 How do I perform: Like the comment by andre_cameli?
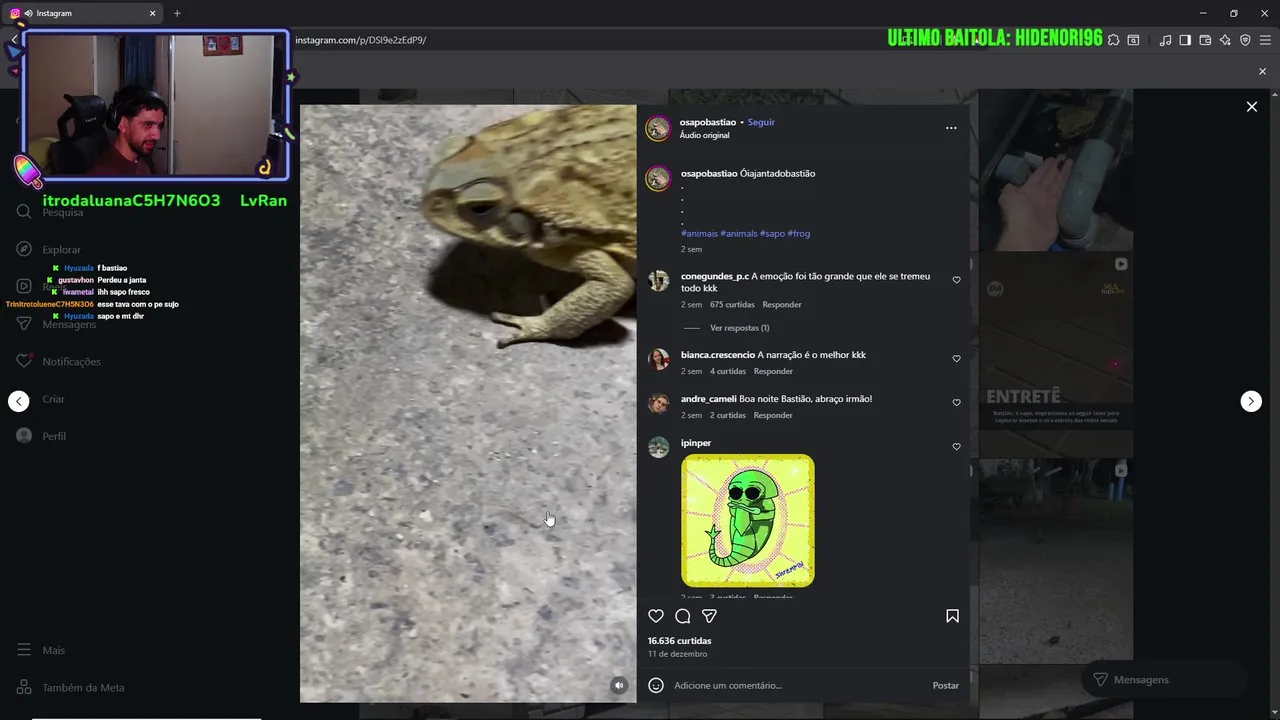pyautogui.click(x=956, y=402)
